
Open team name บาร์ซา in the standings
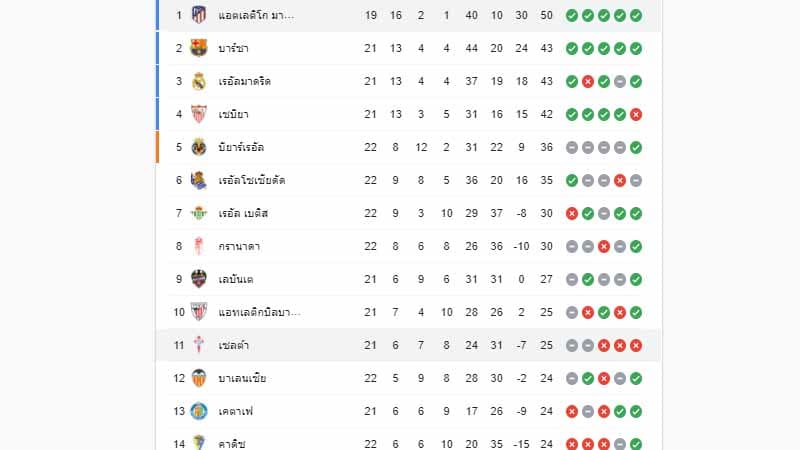click(x=233, y=48)
